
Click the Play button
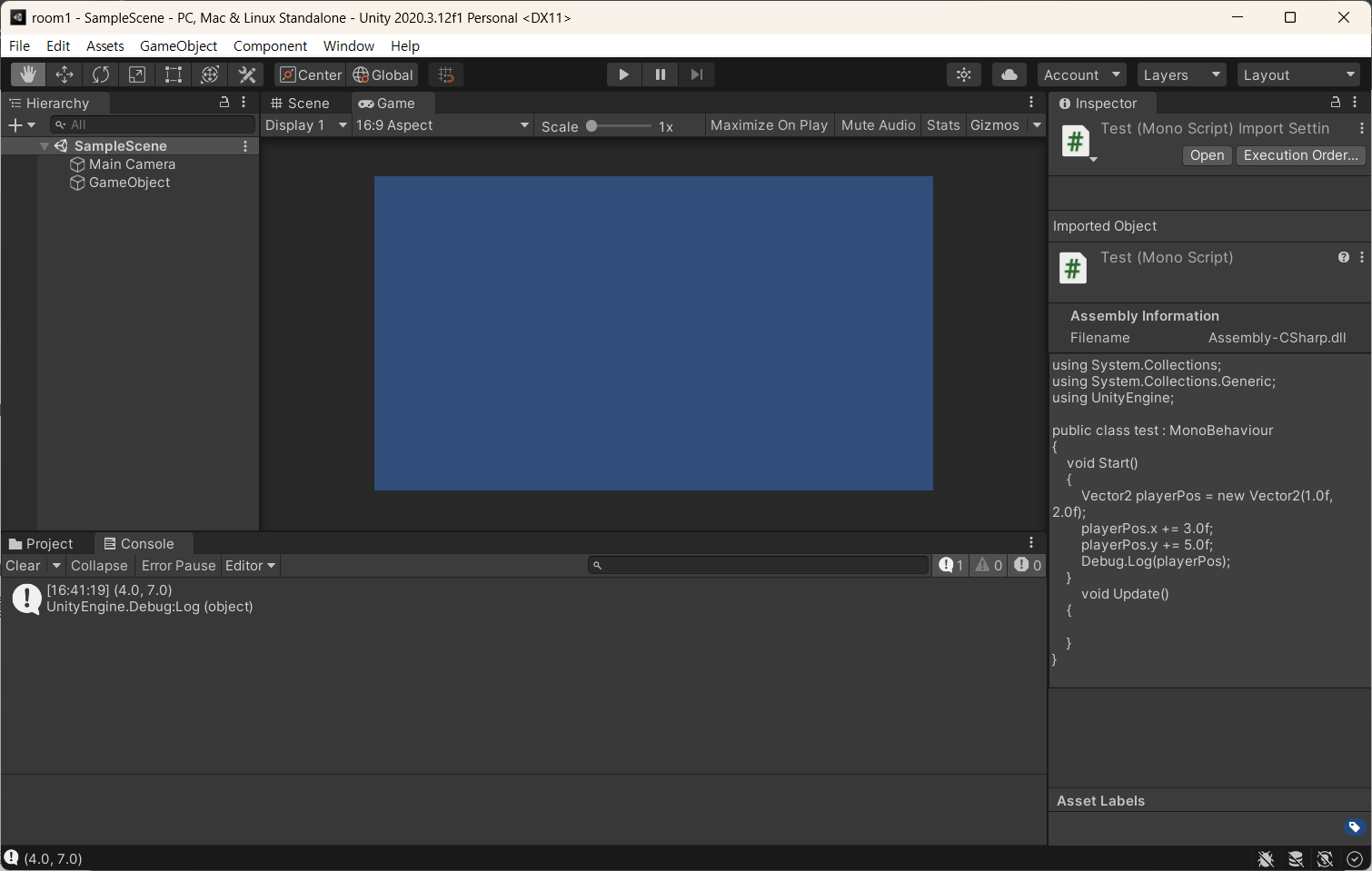pyautogui.click(x=624, y=74)
